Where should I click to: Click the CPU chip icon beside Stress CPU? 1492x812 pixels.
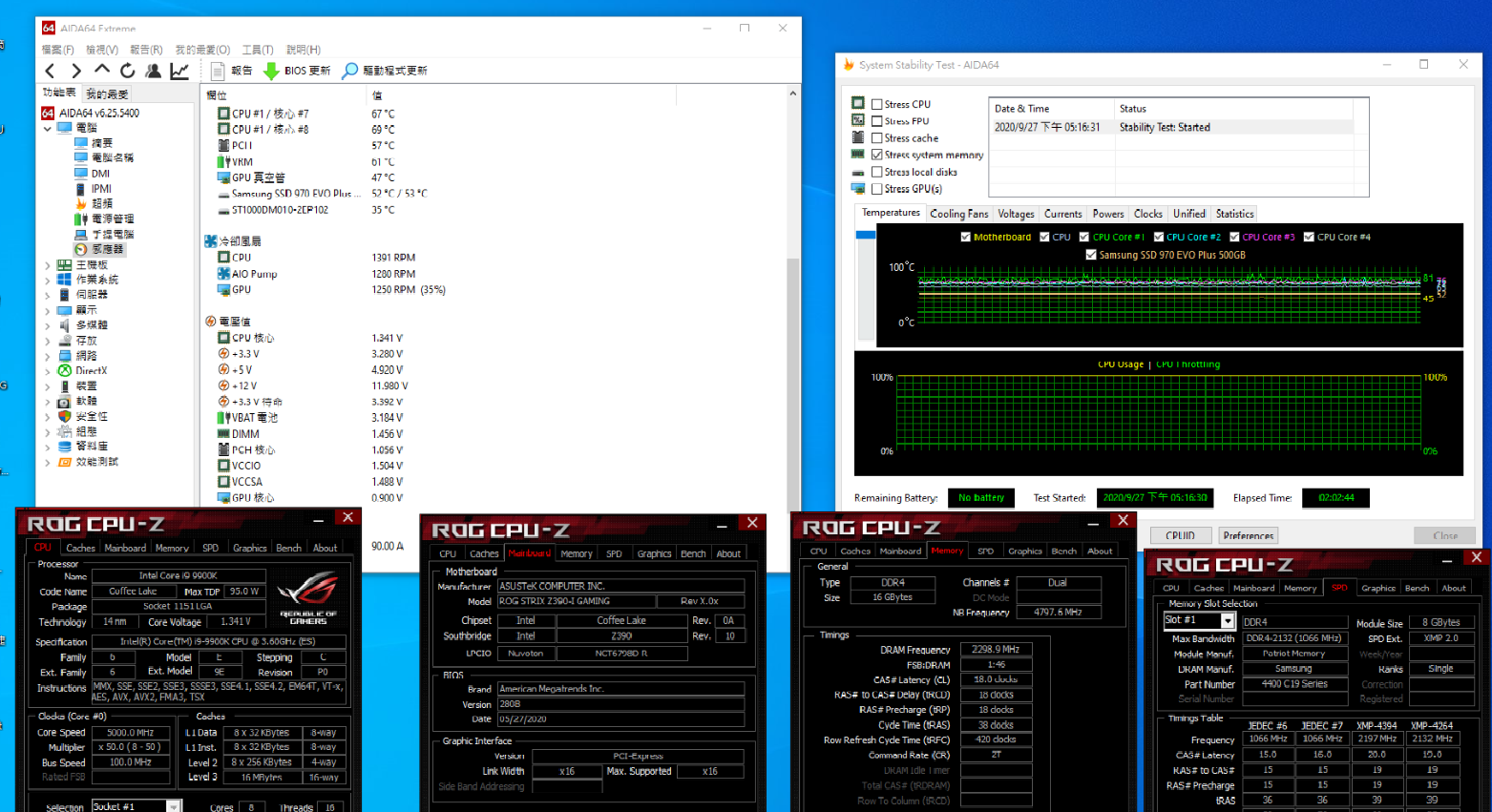858,103
